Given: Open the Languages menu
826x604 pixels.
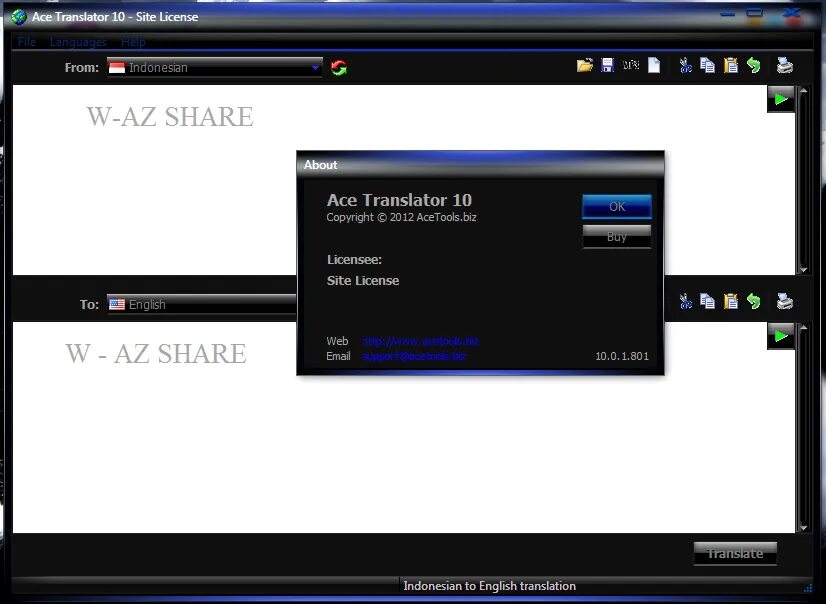Looking at the screenshot, I should coord(78,42).
